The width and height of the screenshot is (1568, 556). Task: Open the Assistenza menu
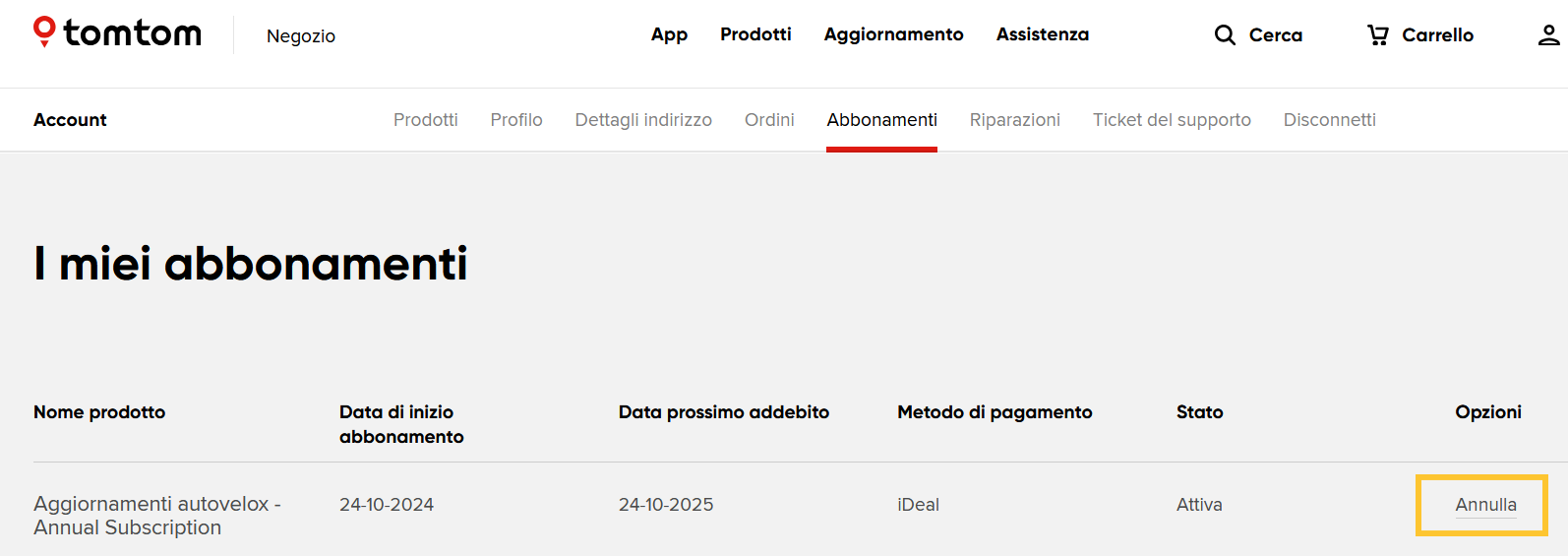(1042, 34)
